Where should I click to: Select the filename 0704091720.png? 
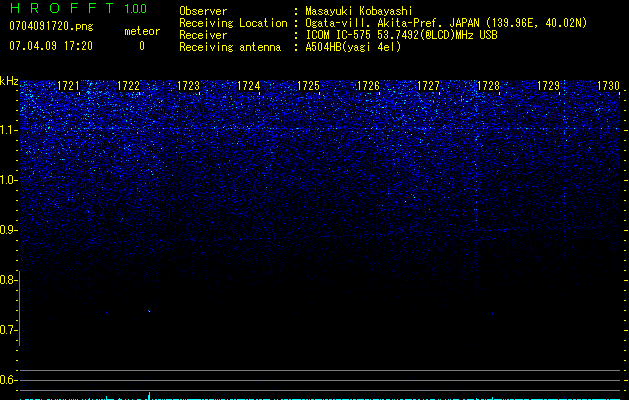[x=51, y=26]
